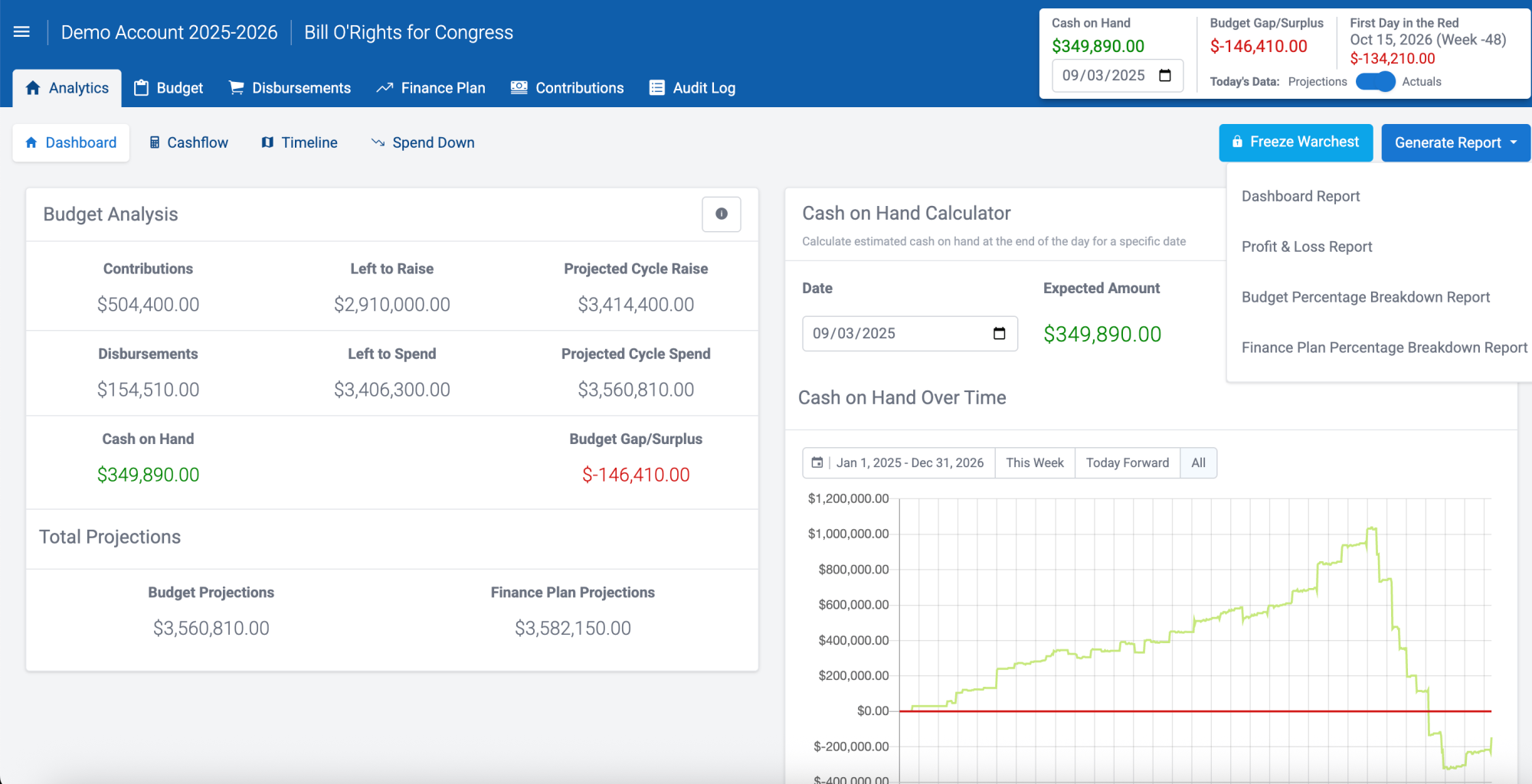
Task: Open the Disbursements cart tab
Action: point(290,88)
